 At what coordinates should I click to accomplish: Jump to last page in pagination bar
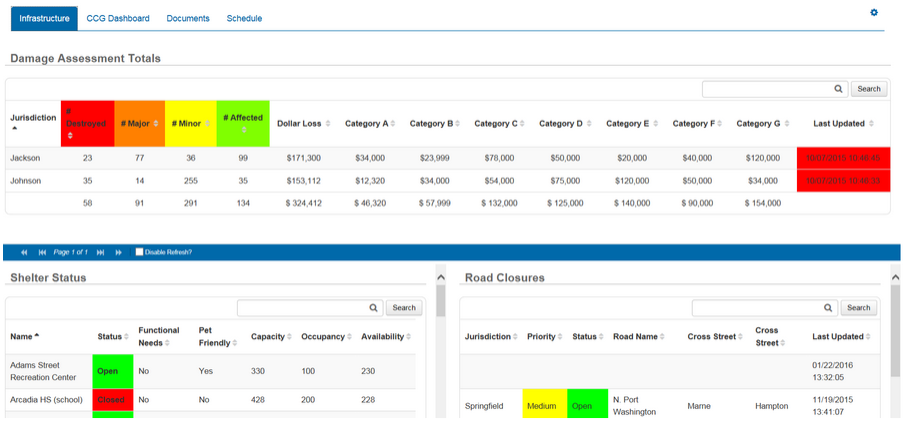[x=101, y=252]
